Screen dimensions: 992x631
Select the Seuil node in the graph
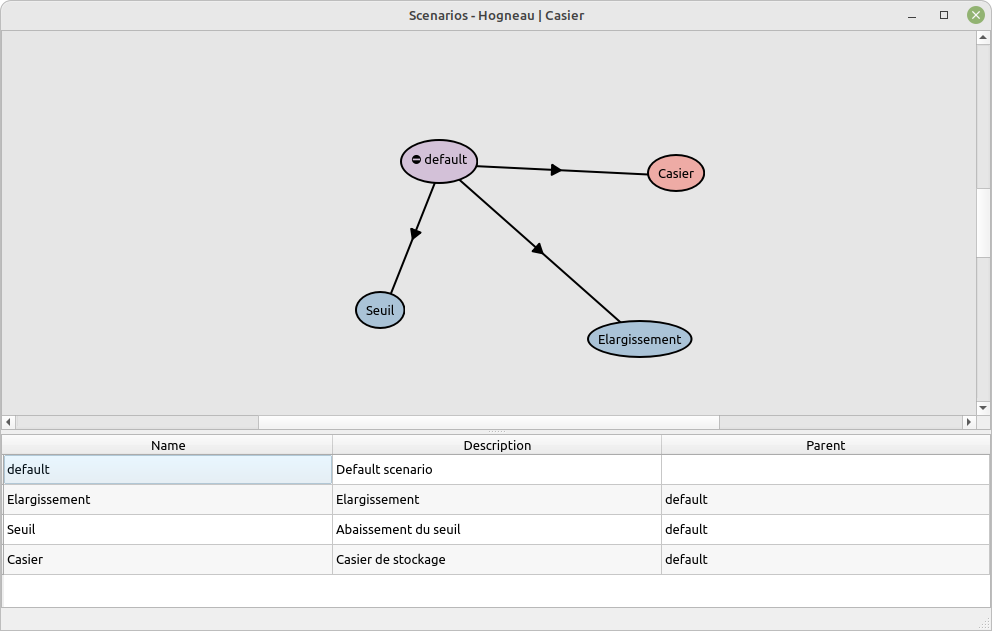tap(380, 310)
